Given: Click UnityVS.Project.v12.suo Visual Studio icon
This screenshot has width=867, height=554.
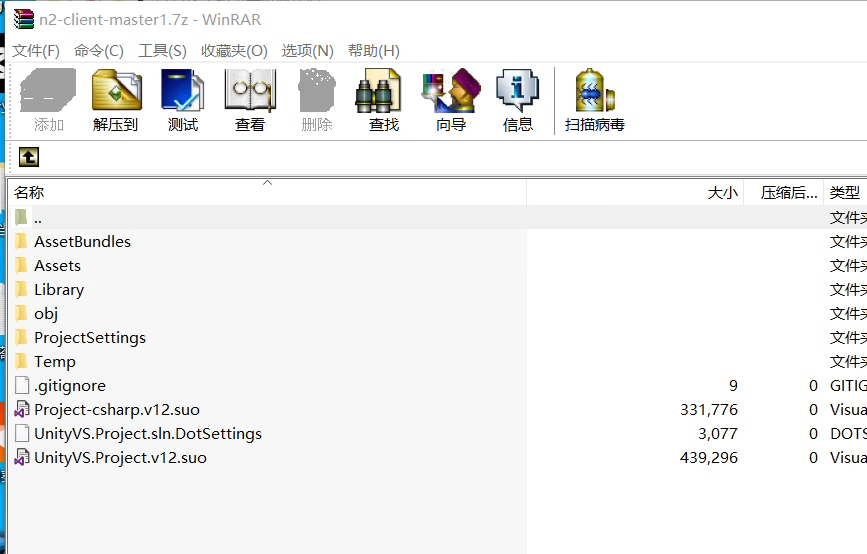Looking at the screenshot, I should click(x=22, y=457).
